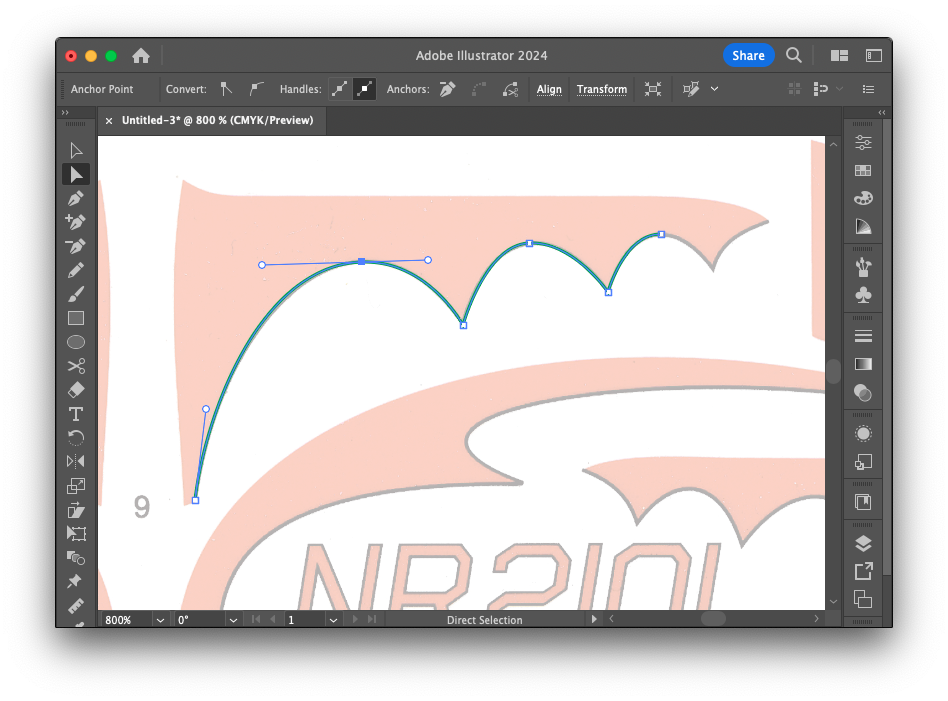Click the vertical scrollbar thumb

pyautogui.click(x=834, y=371)
